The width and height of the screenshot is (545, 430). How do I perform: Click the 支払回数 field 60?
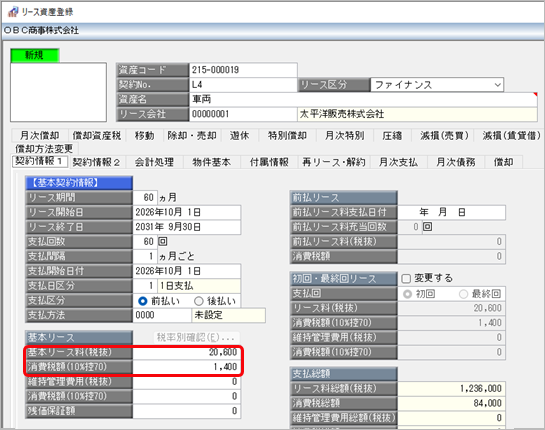(x=145, y=242)
